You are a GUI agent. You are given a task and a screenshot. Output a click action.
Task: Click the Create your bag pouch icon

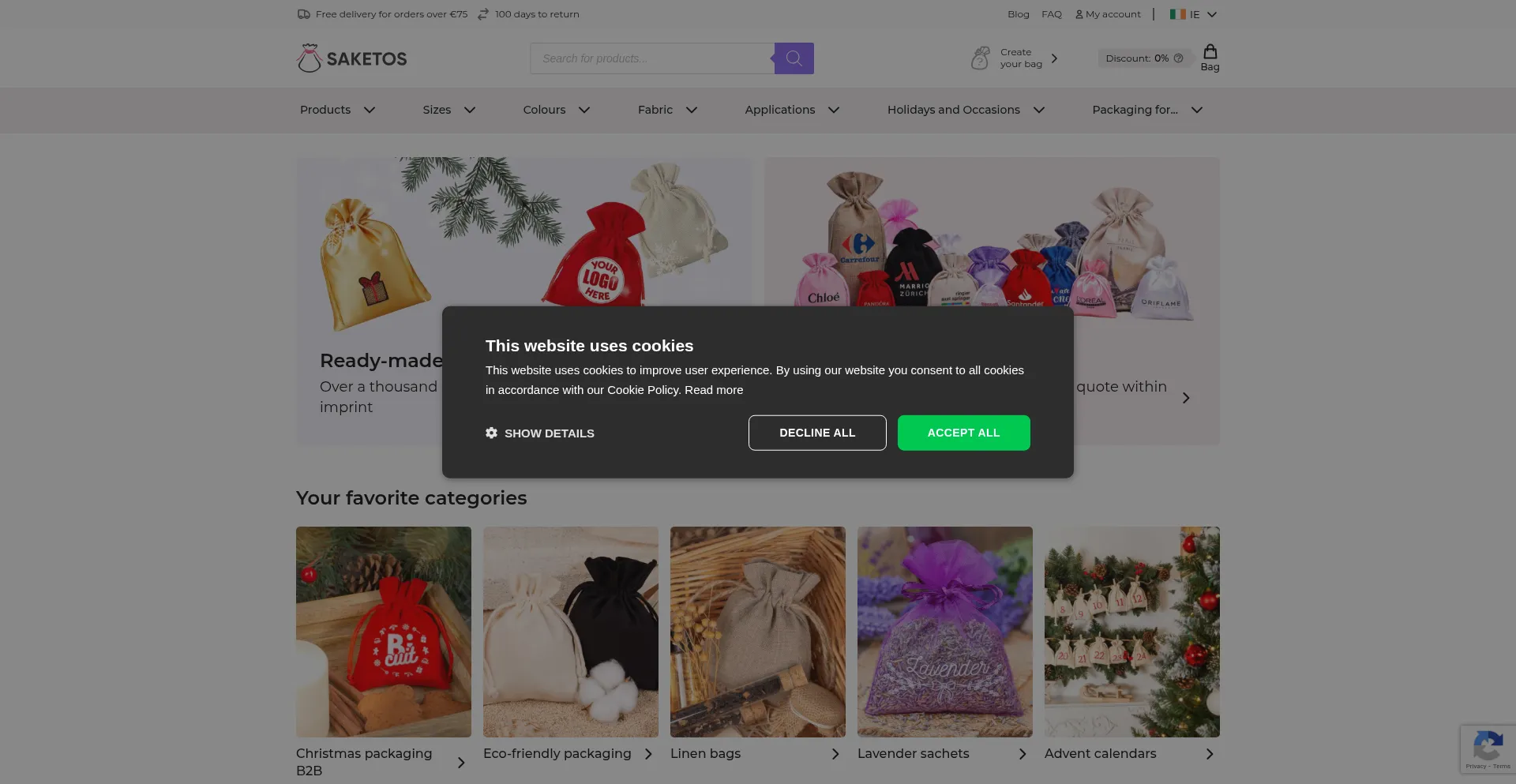click(x=981, y=58)
